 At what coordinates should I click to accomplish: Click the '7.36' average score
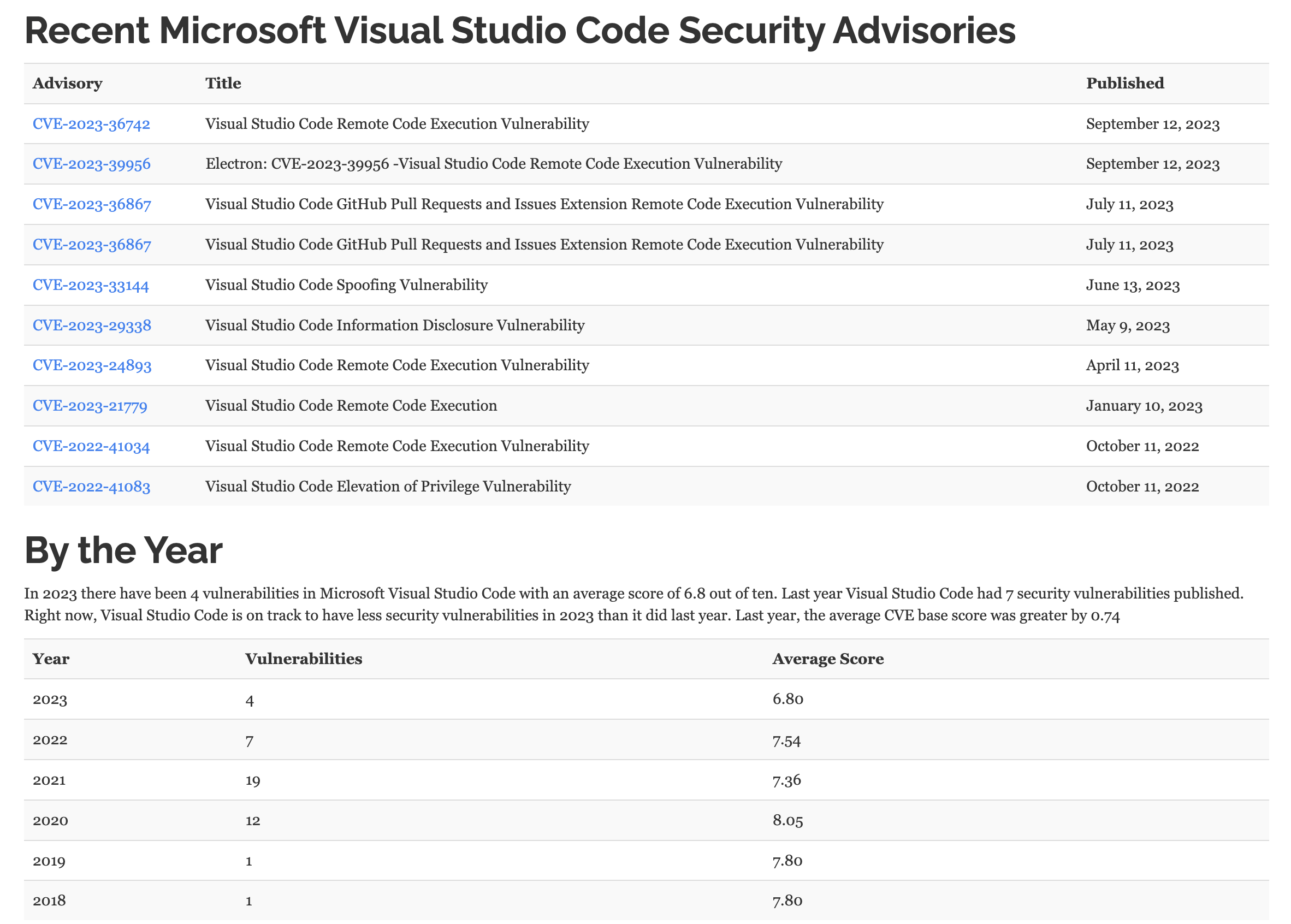[786, 780]
